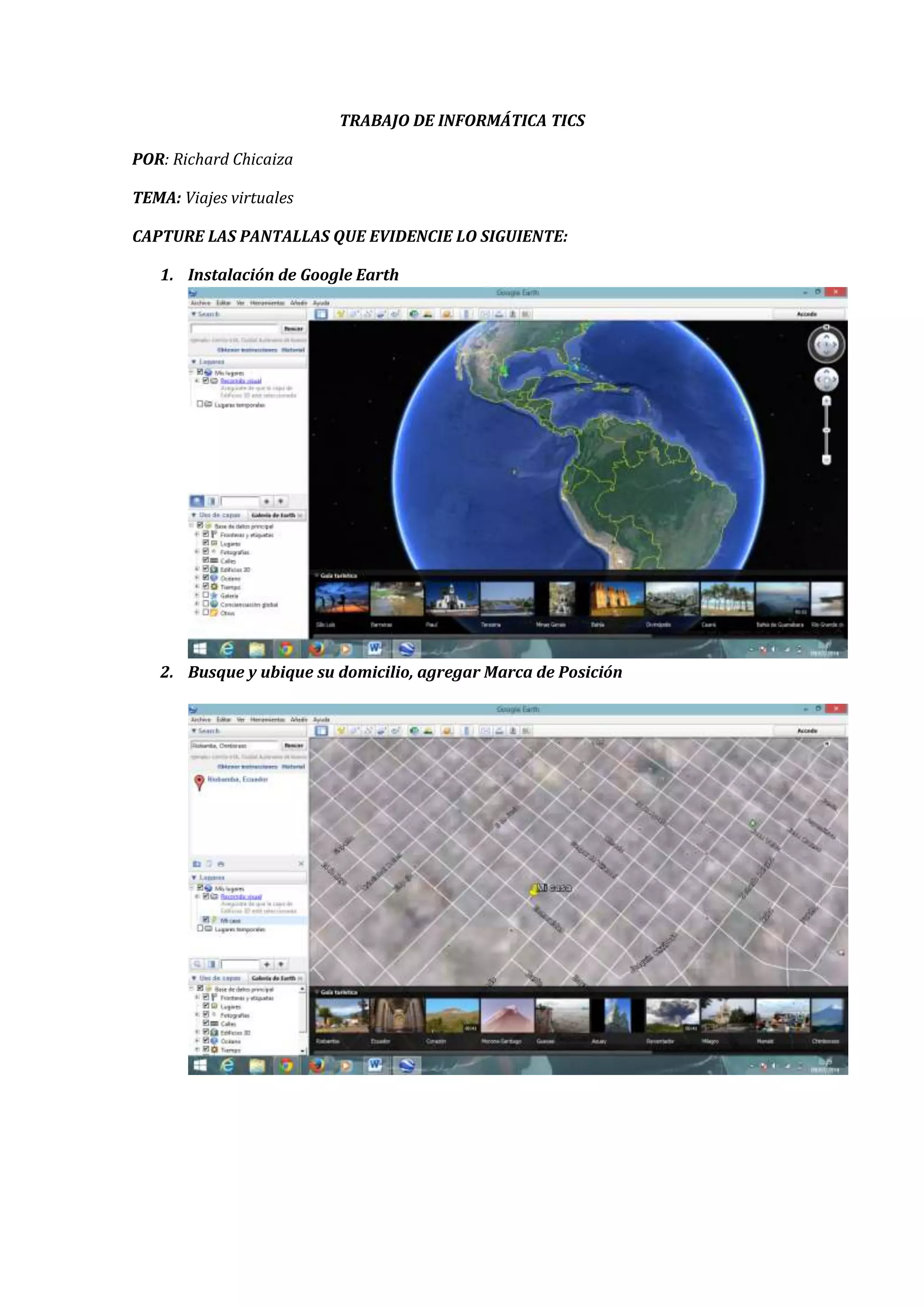The image size is (924, 1307).
Task: Enable the Galería layer checkbox
Action: point(206,595)
